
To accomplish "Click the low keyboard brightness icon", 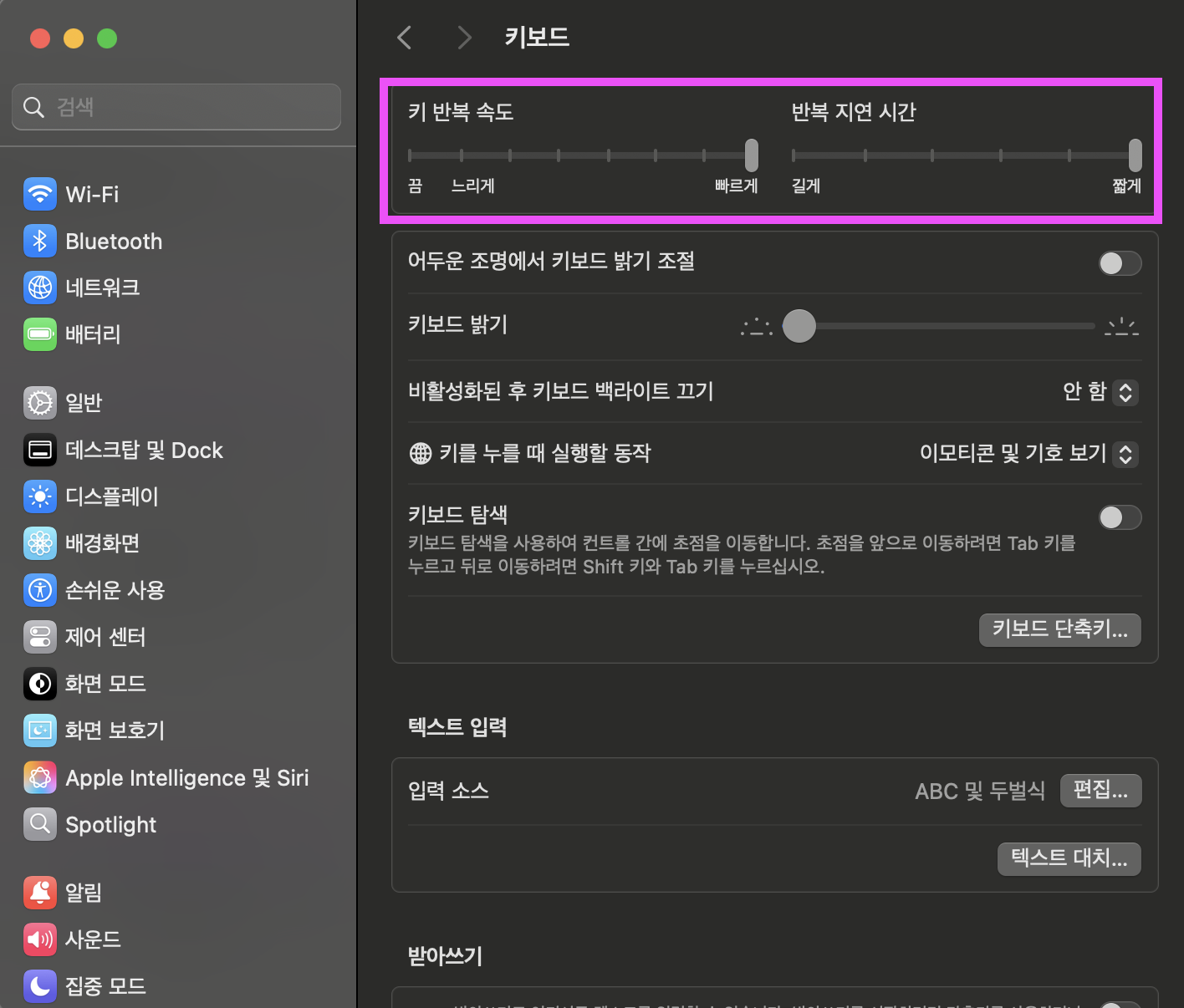I will [757, 326].
